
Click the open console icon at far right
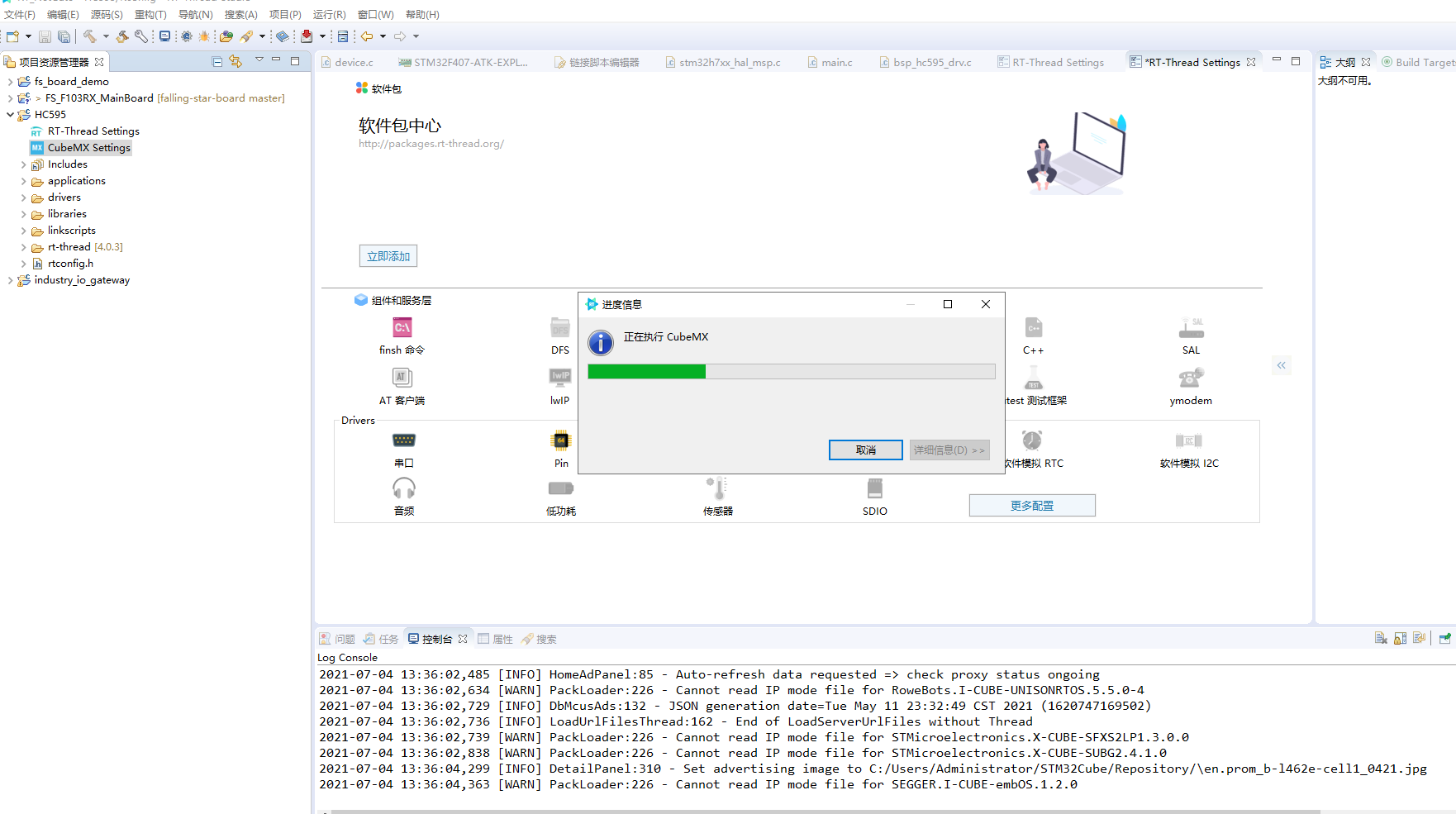(x=1444, y=638)
